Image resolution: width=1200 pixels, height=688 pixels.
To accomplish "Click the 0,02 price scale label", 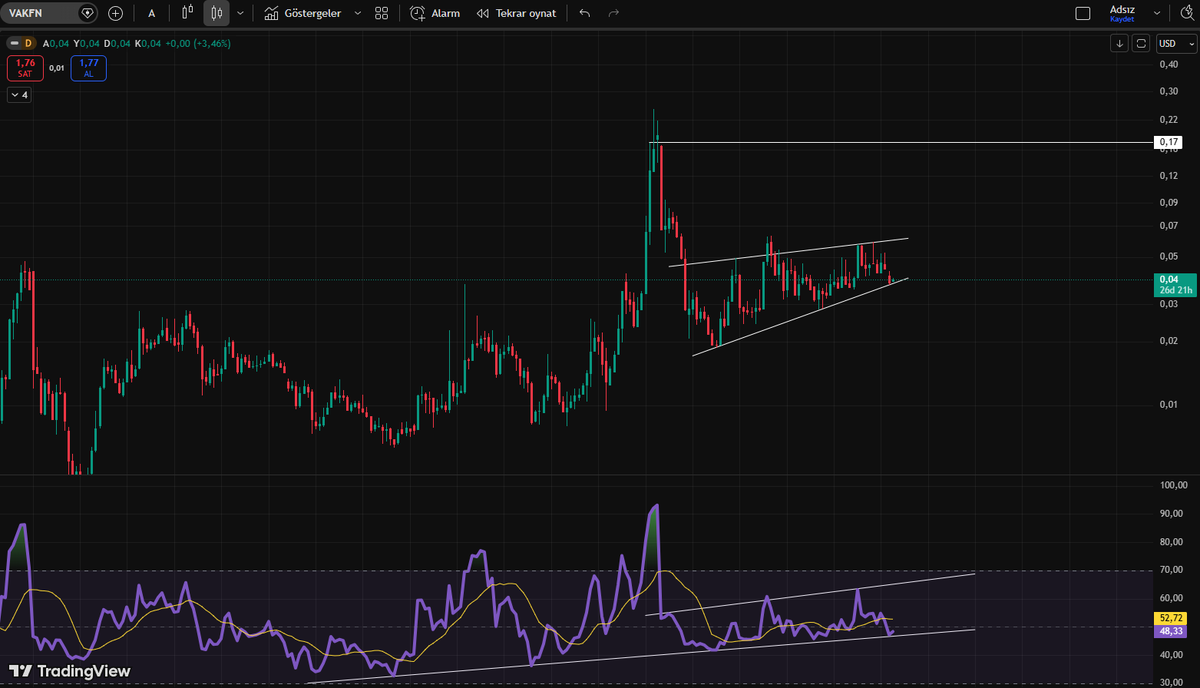I will click(1168, 341).
